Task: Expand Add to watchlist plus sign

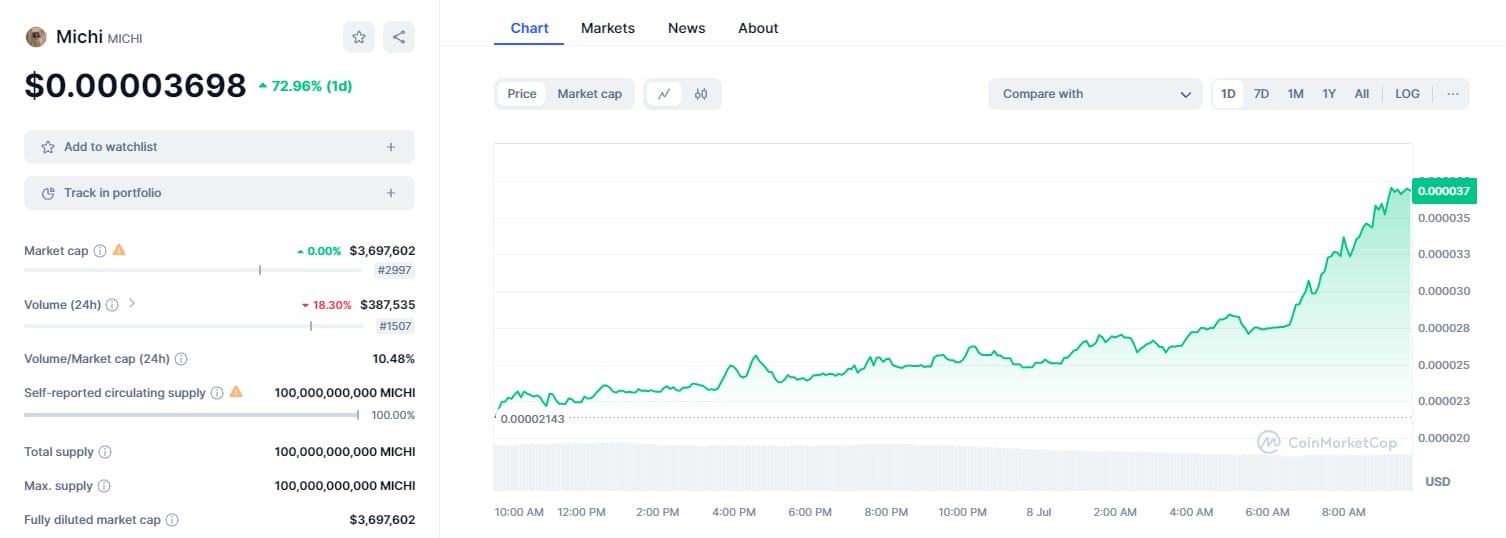Action: coord(391,147)
